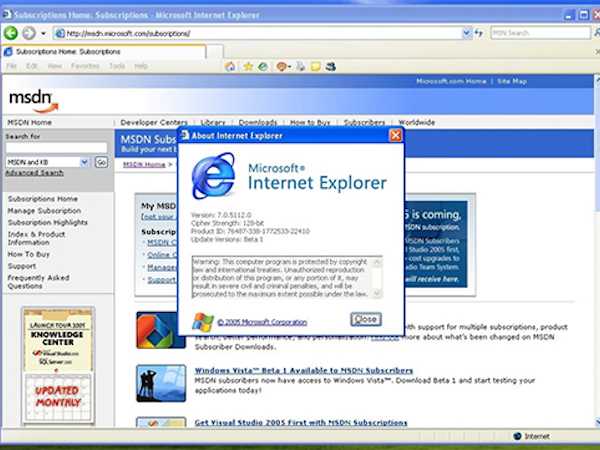Open the Microsoft.com Home link
This screenshot has height=450, width=600.
(451, 81)
